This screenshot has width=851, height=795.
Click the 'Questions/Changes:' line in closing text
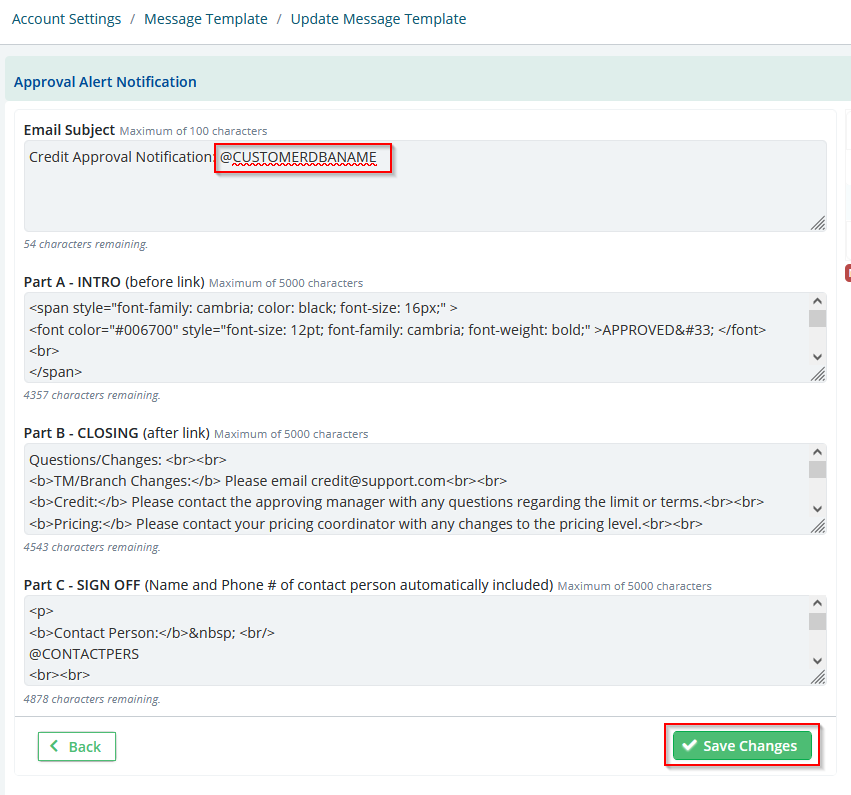[128, 460]
